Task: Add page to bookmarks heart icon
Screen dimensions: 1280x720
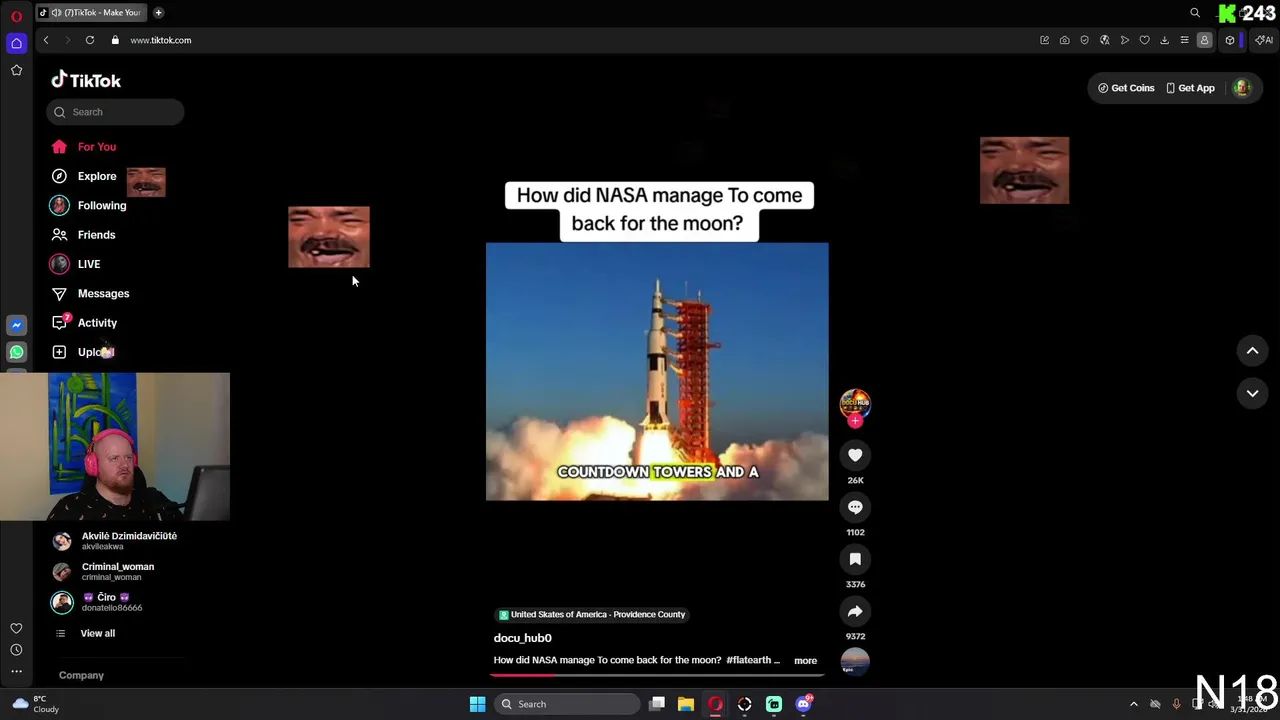Action: (1144, 40)
